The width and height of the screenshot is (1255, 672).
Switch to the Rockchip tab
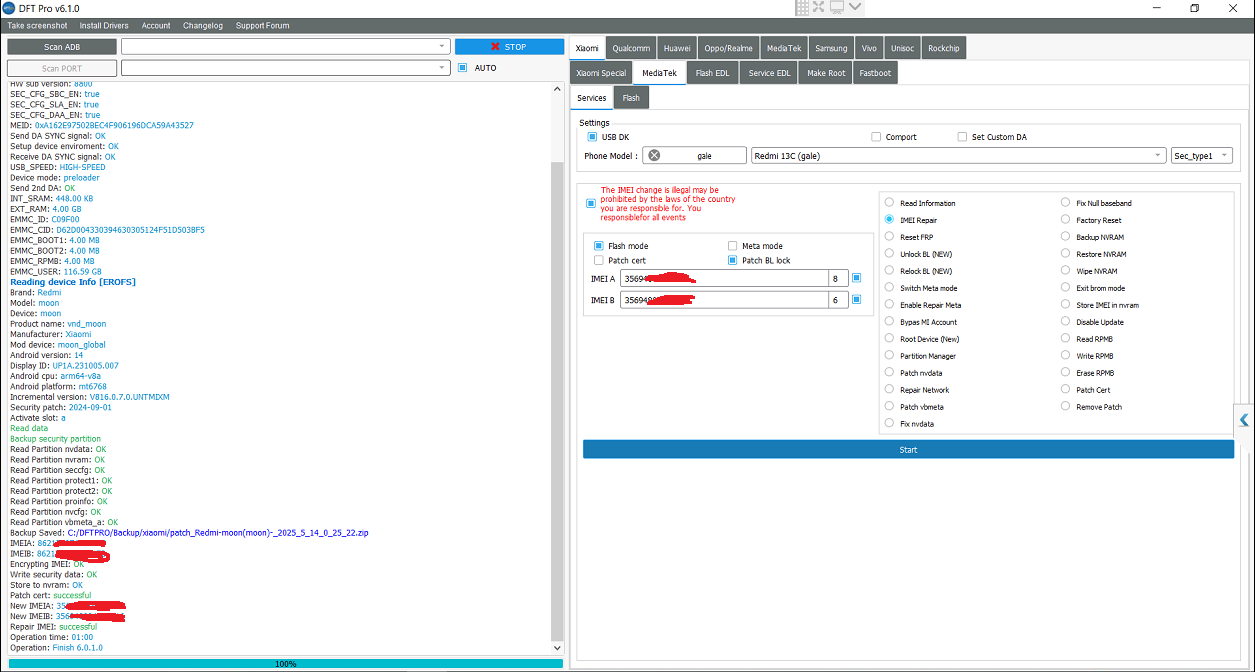click(x=943, y=48)
